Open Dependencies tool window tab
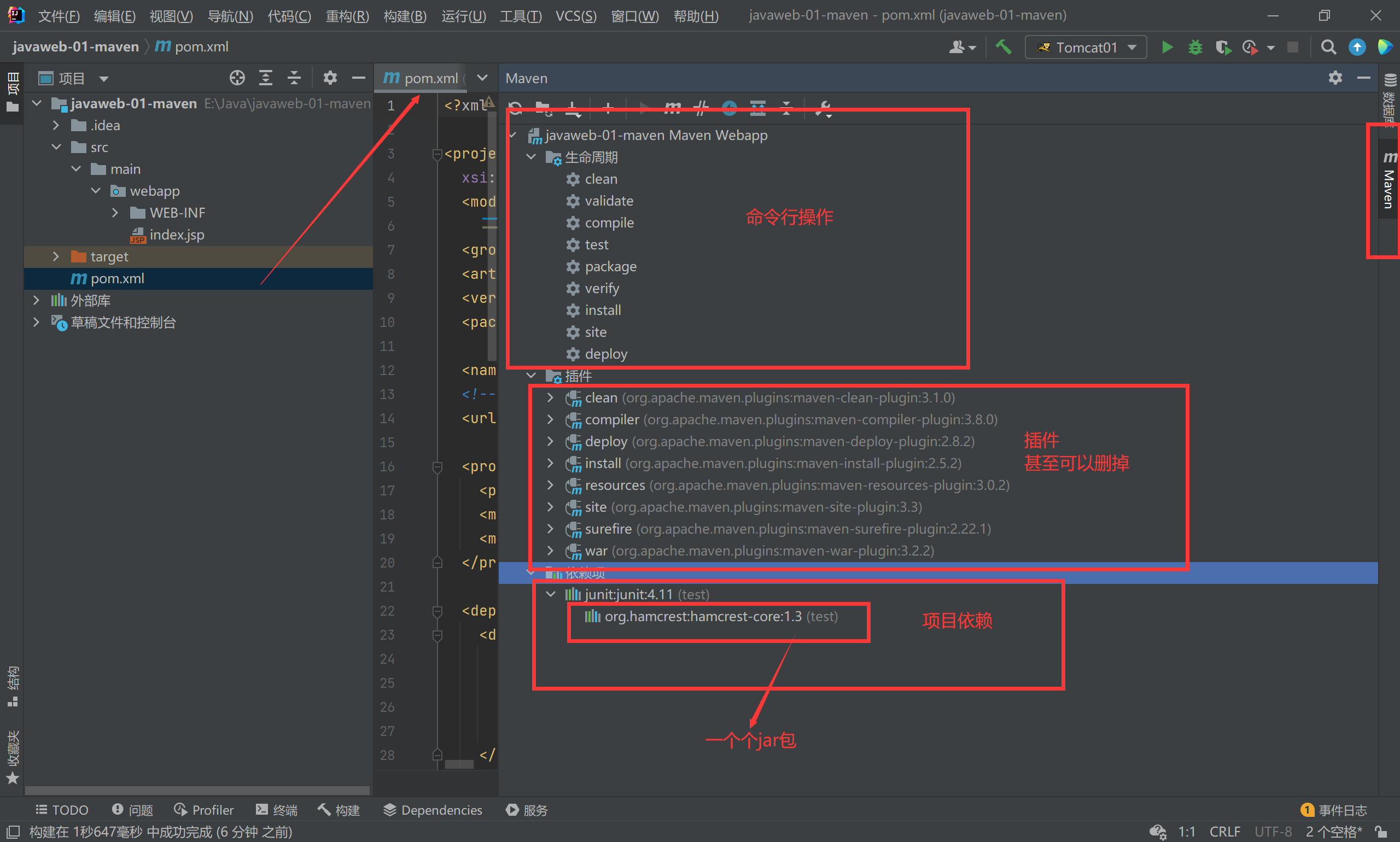The height and width of the screenshot is (842, 1400). click(x=433, y=810)
